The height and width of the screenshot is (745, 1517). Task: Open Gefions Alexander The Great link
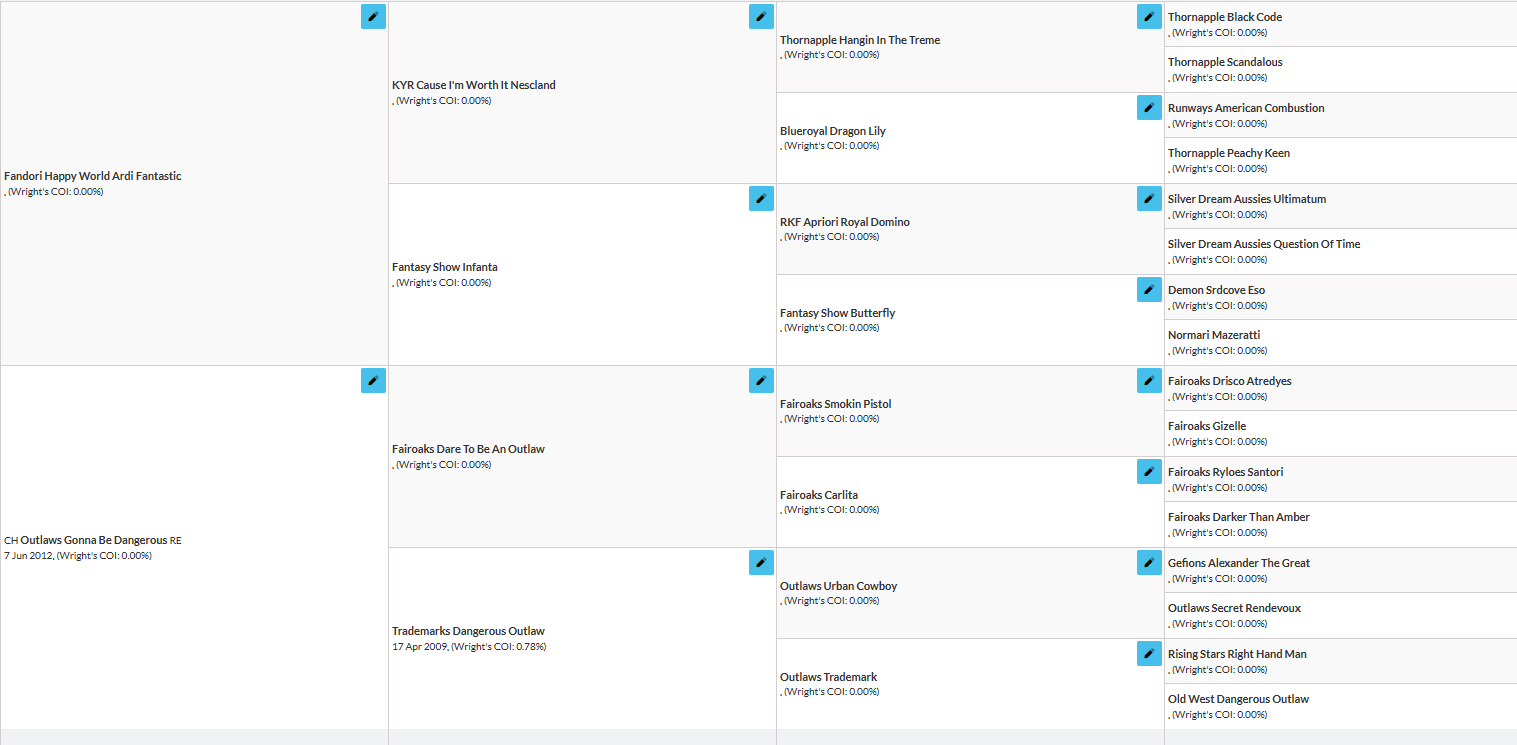point(1239,563)
